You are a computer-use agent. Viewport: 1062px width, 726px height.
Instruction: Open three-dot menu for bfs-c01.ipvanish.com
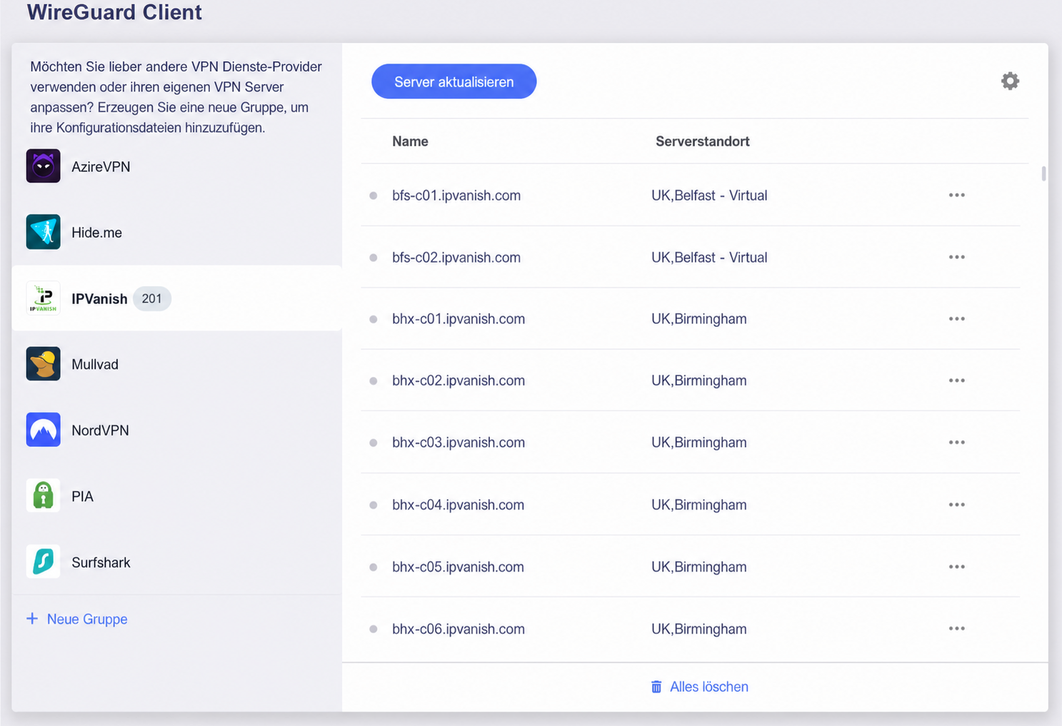coord(956,195)
